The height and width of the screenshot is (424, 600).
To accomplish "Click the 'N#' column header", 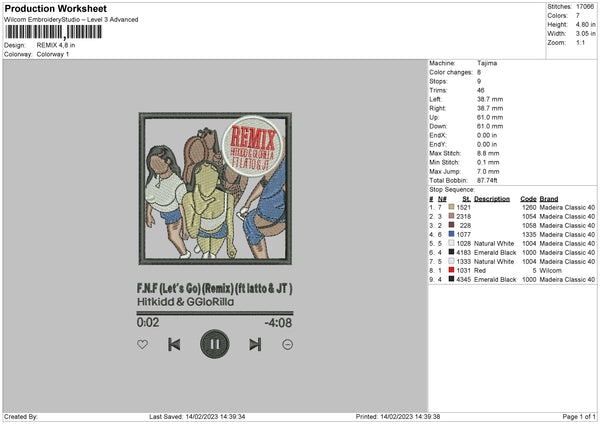I will point(442,199).
